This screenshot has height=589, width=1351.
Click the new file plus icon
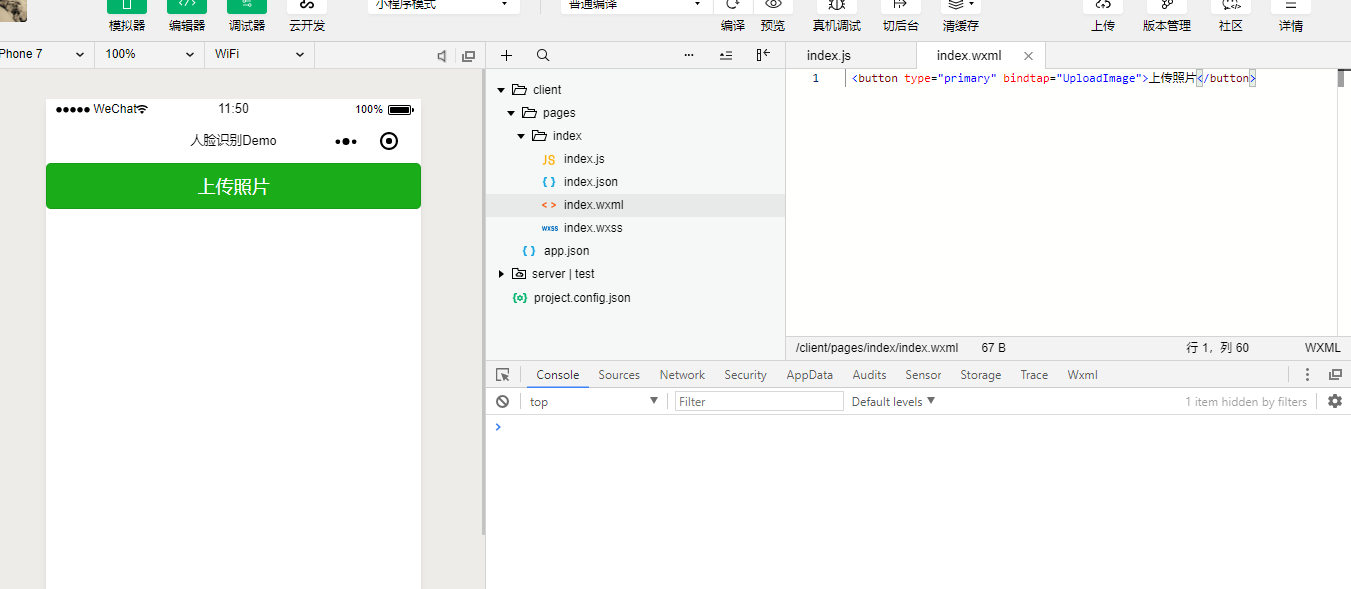(506, 56)
